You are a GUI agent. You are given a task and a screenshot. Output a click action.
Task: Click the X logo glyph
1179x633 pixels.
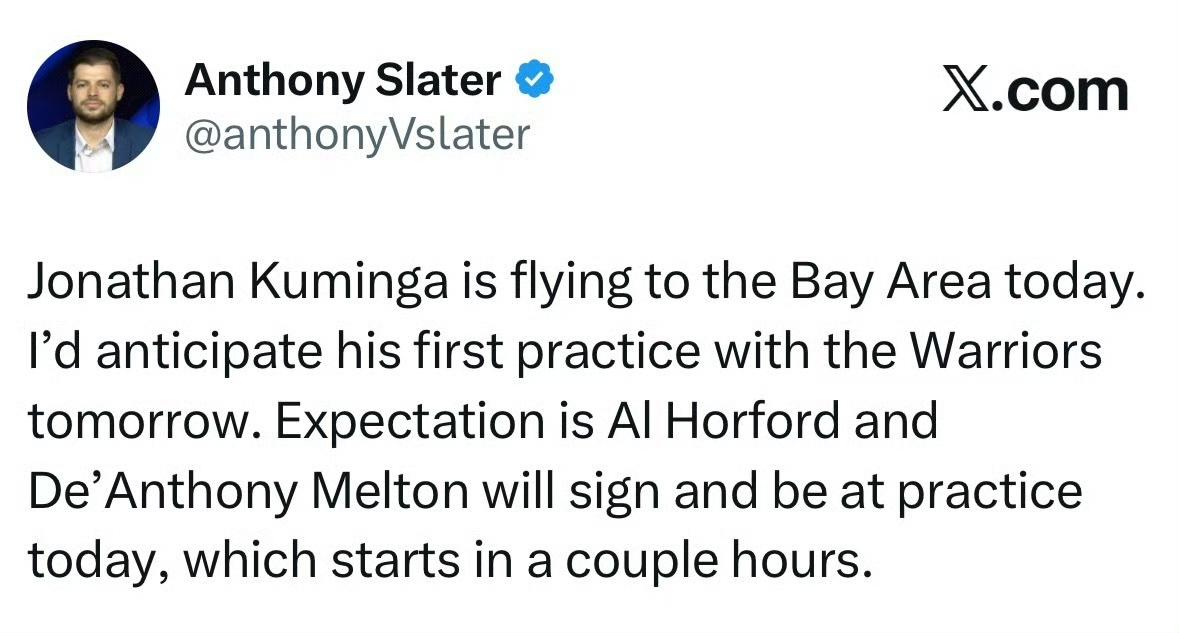pyautogui.click(x=964, y=91)
